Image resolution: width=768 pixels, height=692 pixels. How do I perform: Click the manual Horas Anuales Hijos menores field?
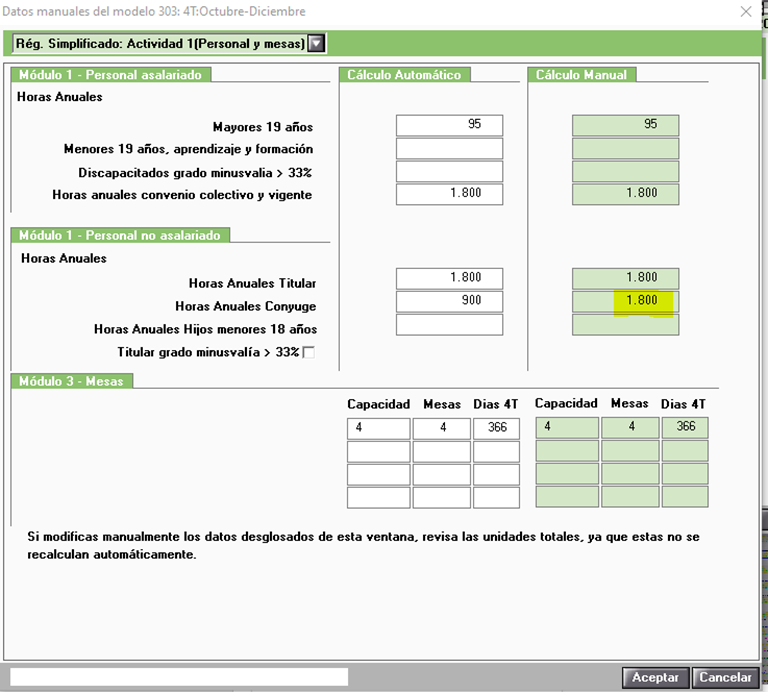tap(625, 325)
